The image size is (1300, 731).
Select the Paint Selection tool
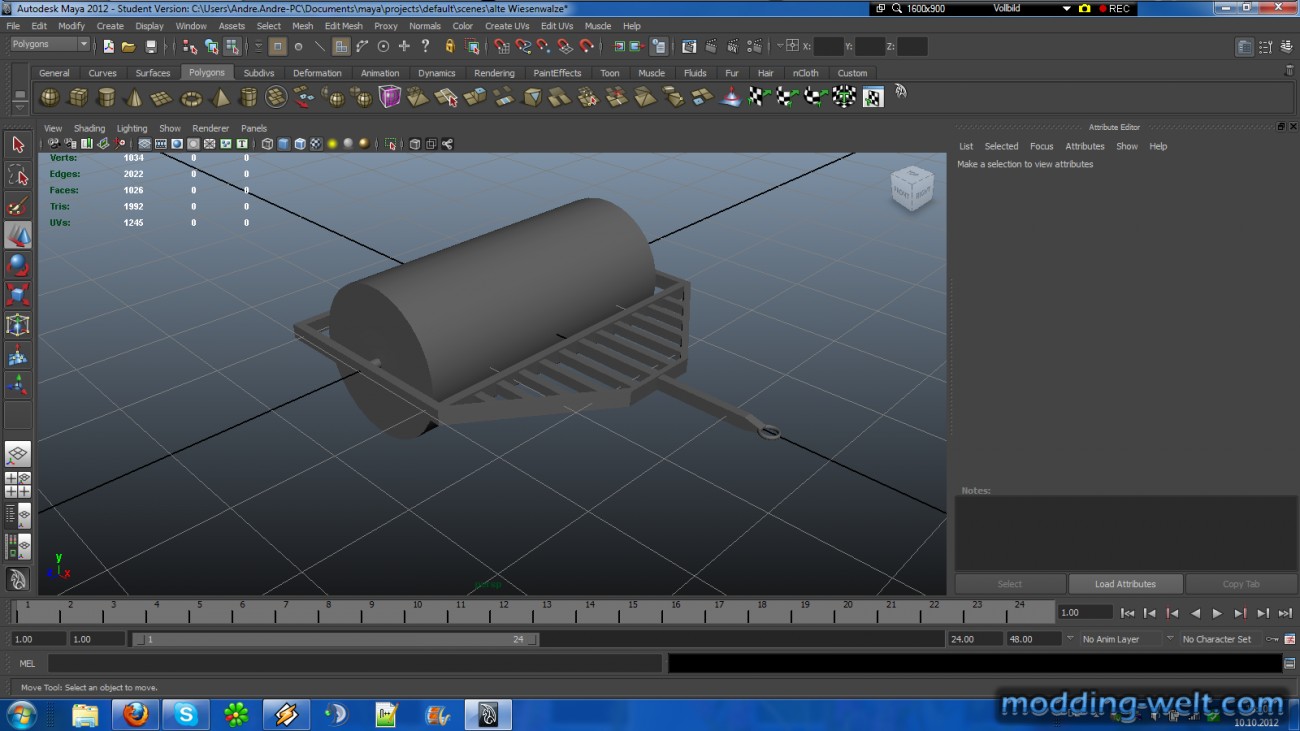click(18, 206)
